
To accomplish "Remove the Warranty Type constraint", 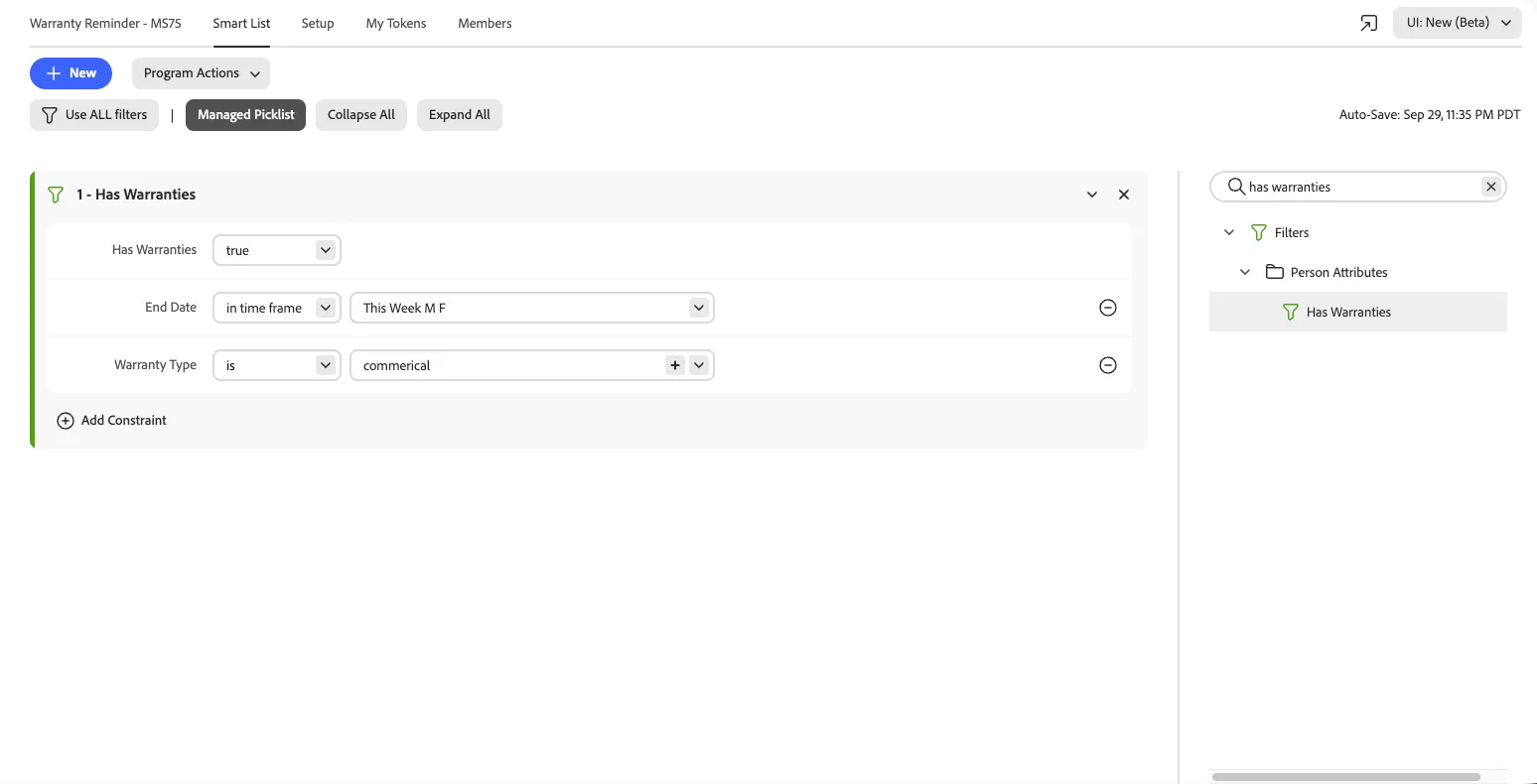I will click(1108, 365).
